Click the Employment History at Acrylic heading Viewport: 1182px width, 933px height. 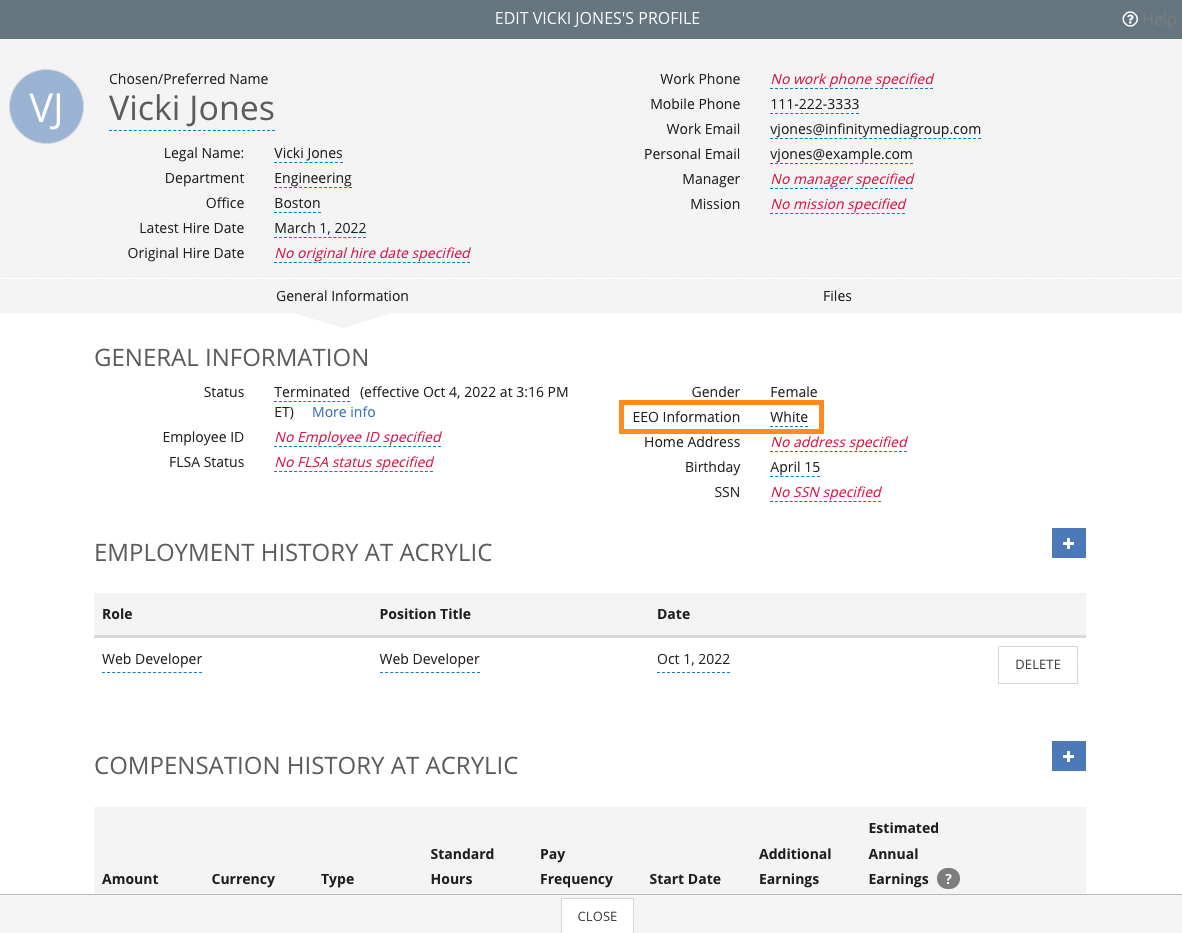[293, 552]
